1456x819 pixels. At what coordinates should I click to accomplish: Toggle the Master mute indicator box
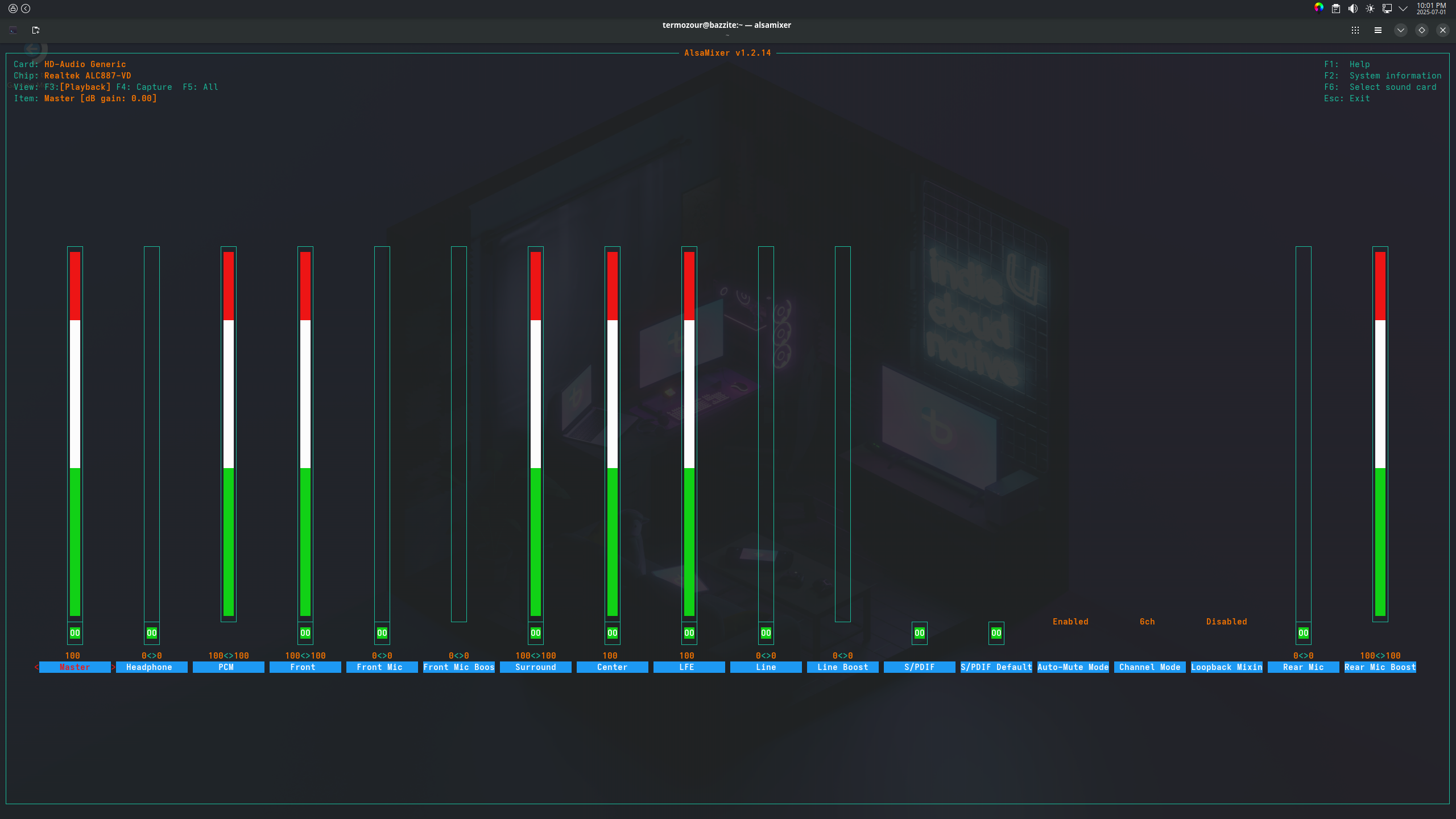[75, 633]
